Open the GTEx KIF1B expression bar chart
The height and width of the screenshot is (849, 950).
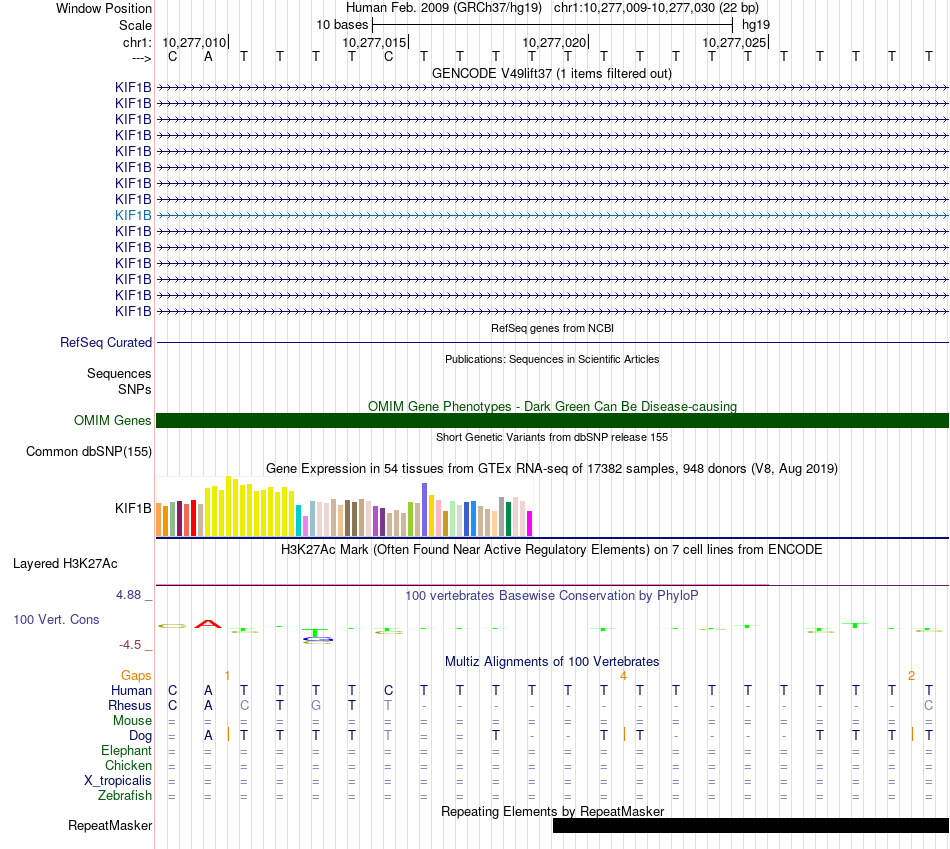point(344,507)
